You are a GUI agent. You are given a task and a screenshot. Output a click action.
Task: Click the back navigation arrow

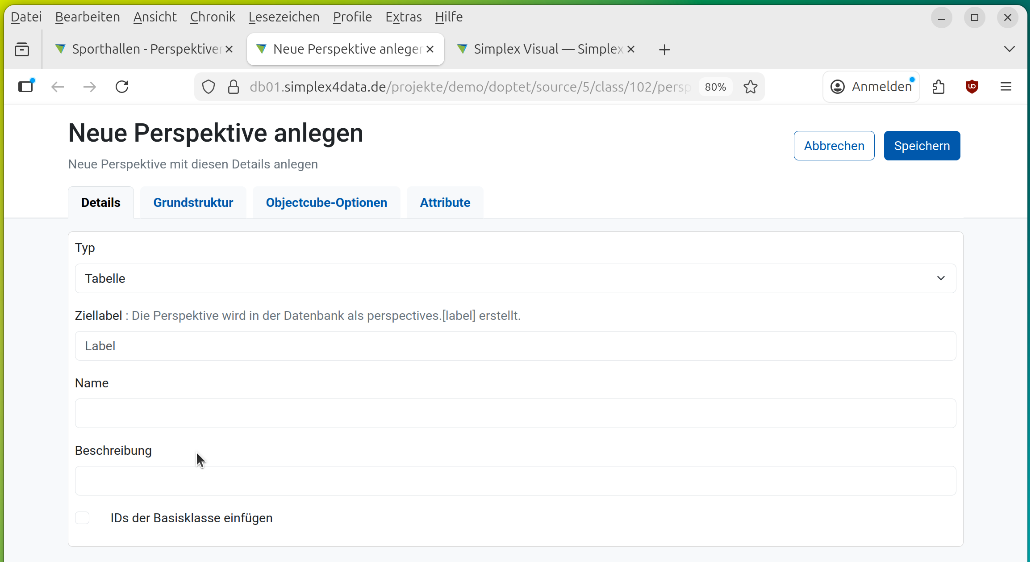[x=58, y=87]
